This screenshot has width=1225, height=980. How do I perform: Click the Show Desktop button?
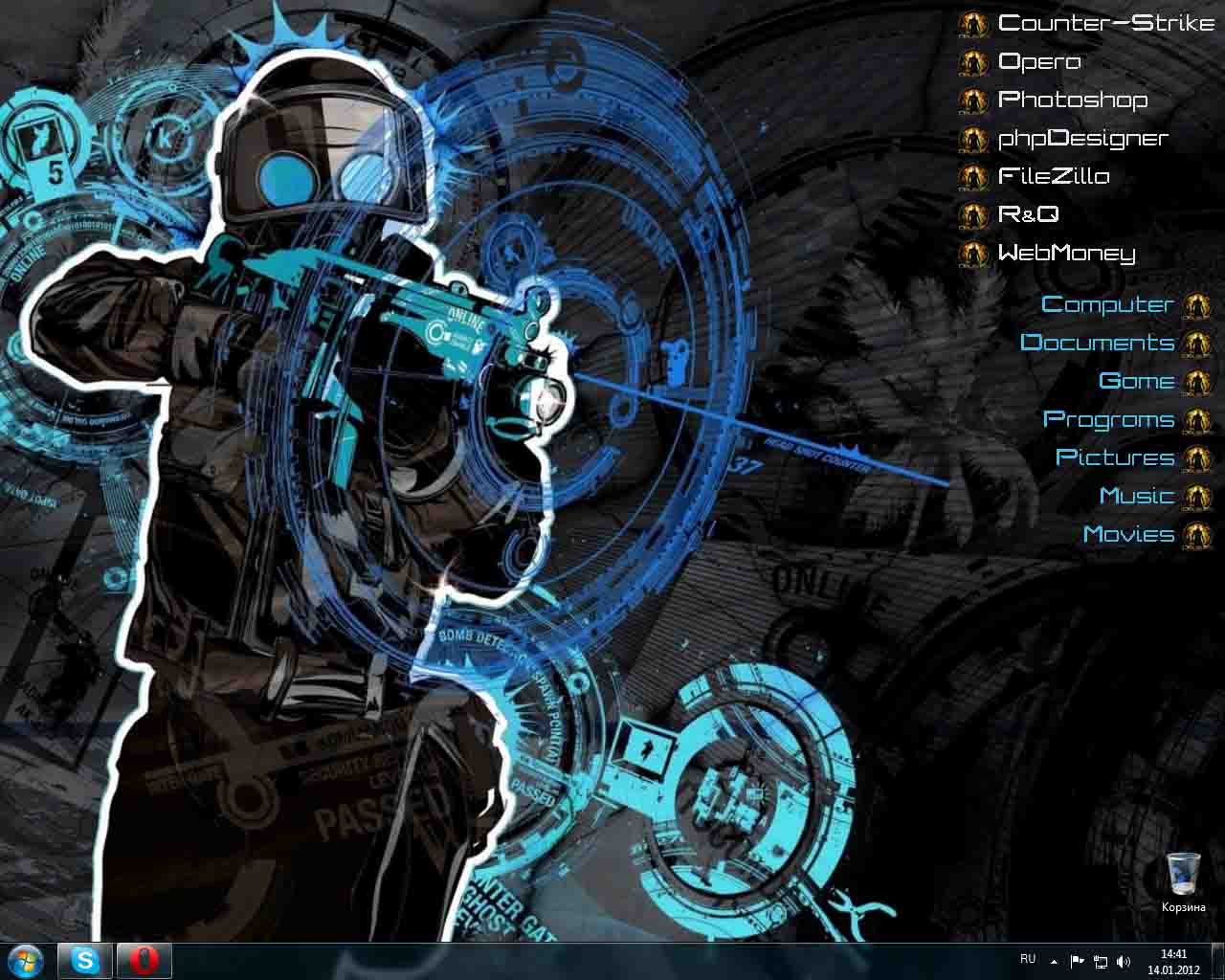pyautogui.click(x=1219, y=961)
